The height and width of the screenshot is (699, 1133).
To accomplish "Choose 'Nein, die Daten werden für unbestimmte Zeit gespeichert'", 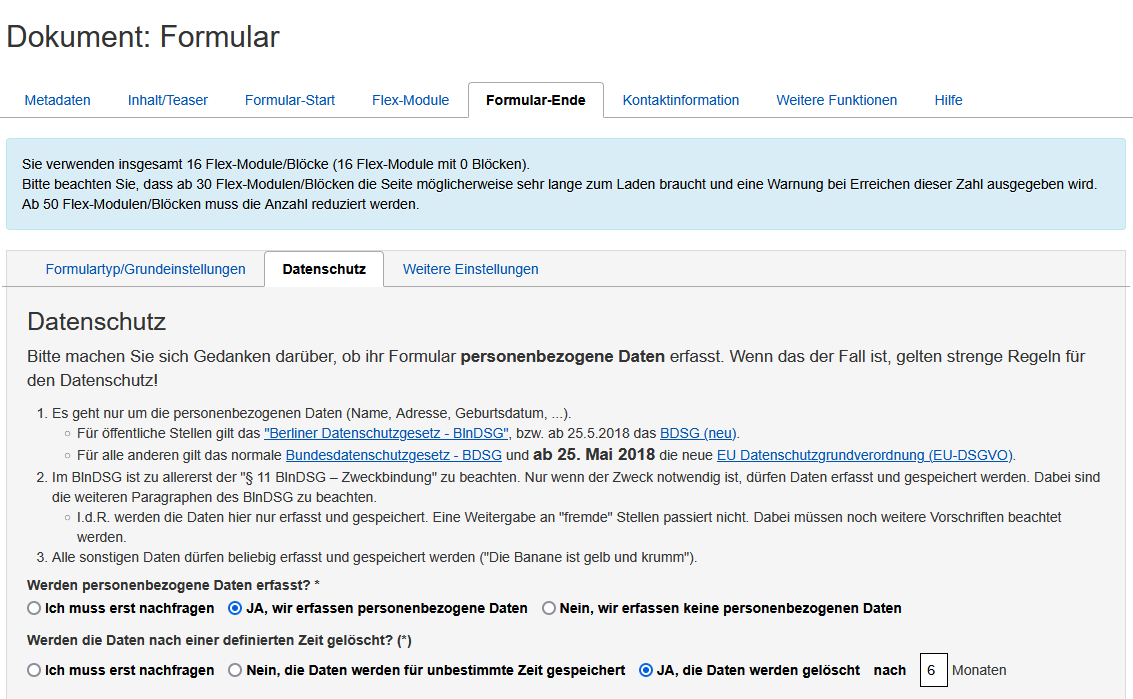I will click(x=235, y=670).
